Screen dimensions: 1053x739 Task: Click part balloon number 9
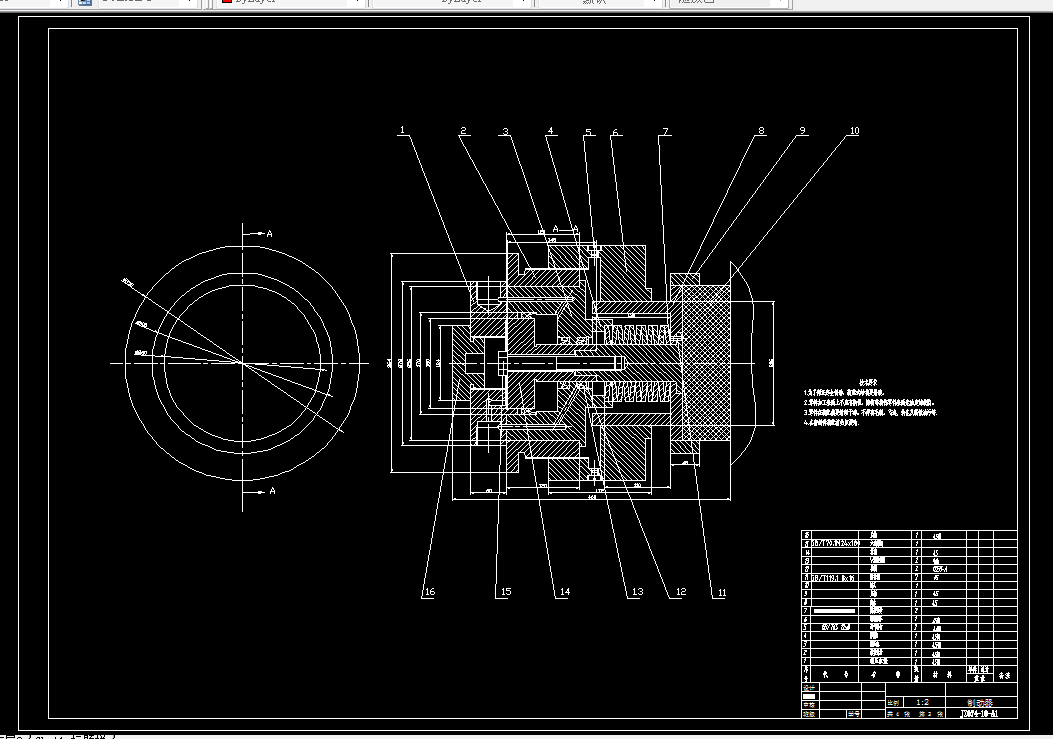803,130
